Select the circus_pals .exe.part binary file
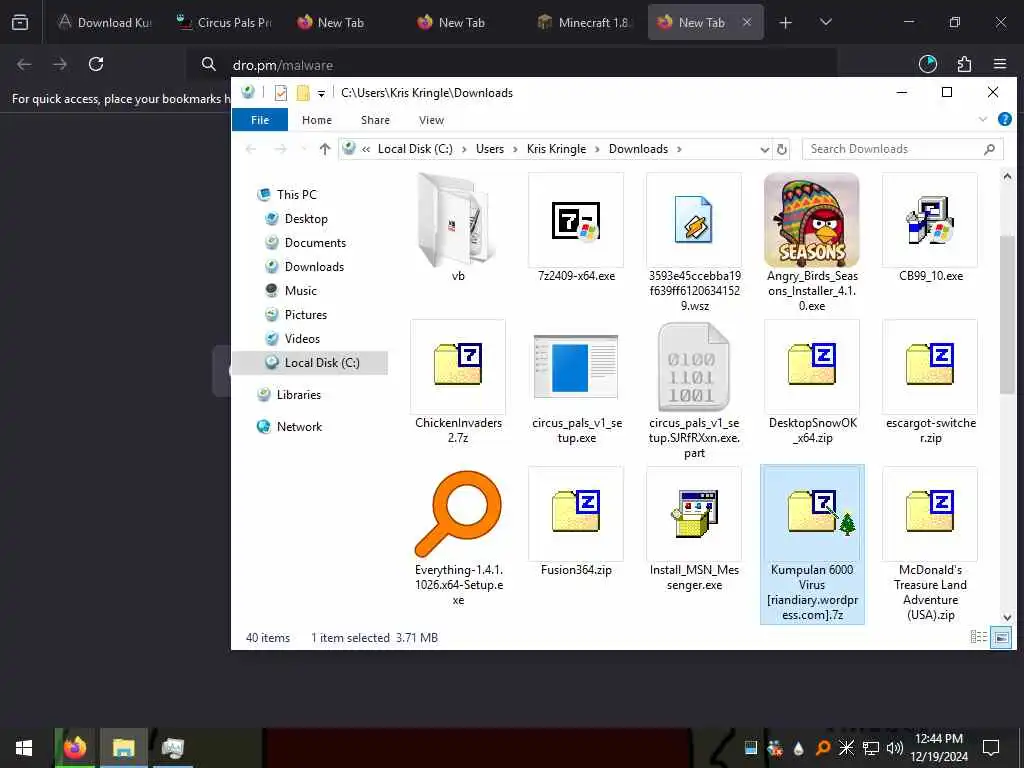 (694, 366)
